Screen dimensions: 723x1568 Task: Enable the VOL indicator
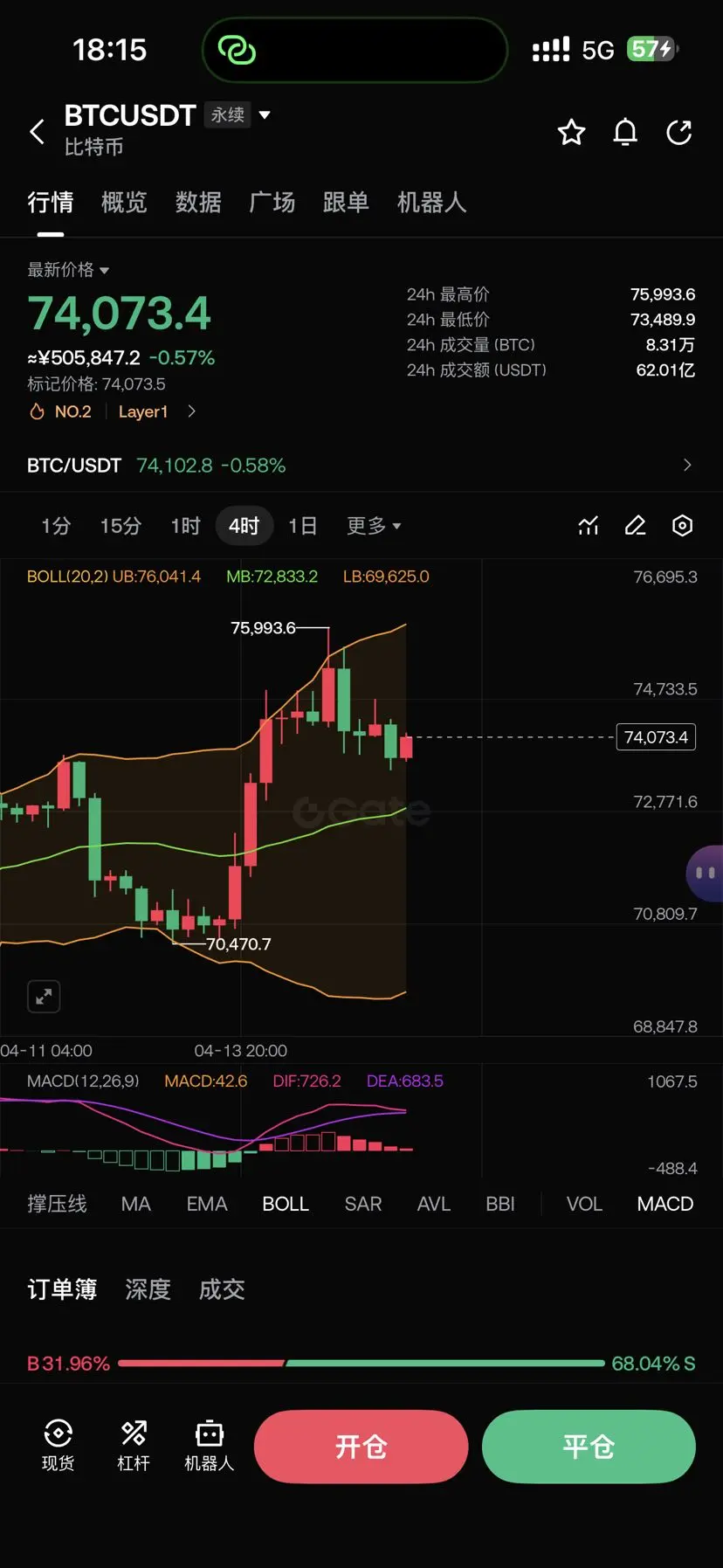coord(584,1204)
